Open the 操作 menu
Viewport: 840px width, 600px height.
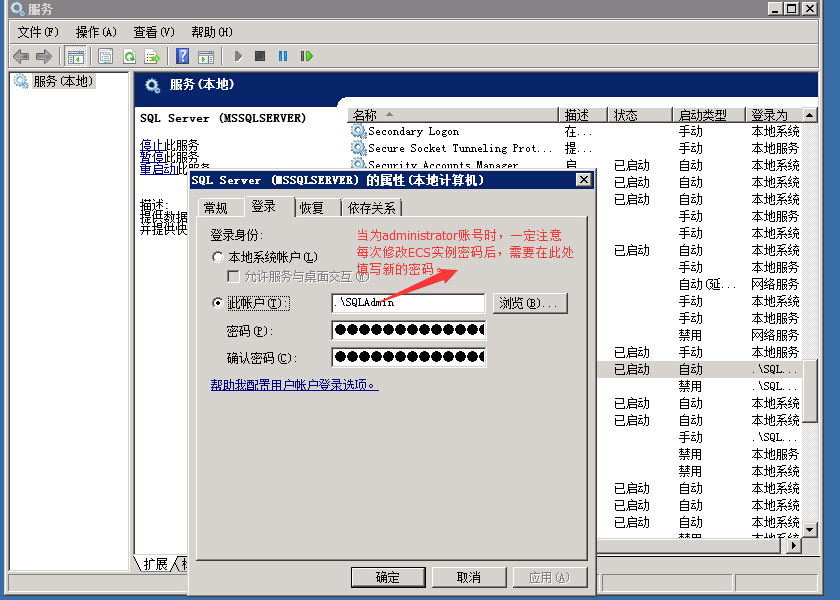coord(96,32)
